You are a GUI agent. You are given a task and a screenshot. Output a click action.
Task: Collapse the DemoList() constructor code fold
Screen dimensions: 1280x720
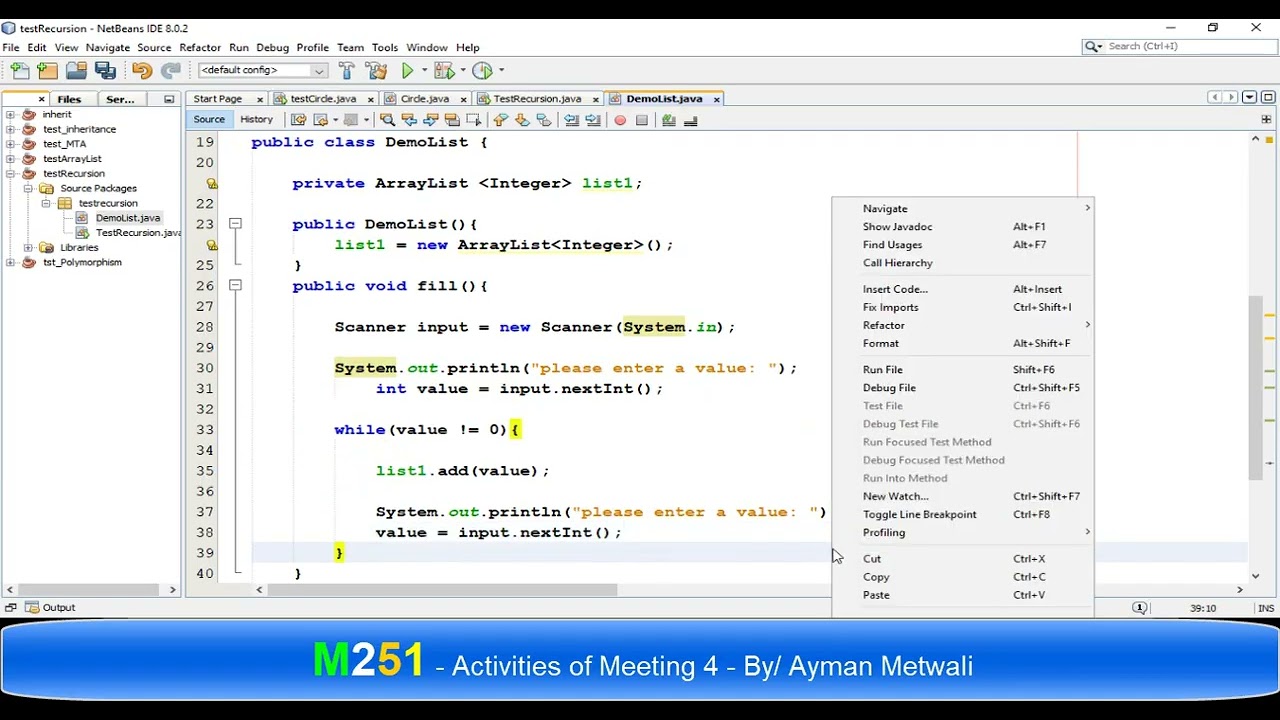[235, 224]
